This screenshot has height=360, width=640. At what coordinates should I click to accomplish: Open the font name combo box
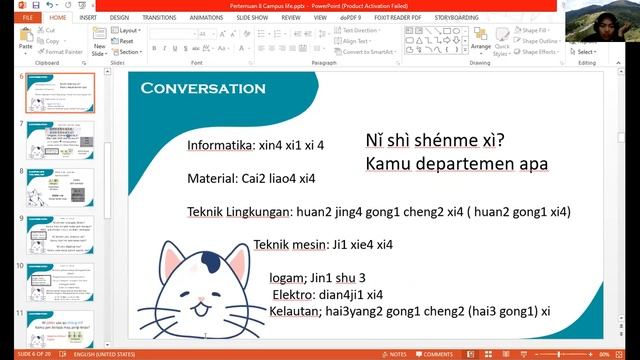(173, 34)
